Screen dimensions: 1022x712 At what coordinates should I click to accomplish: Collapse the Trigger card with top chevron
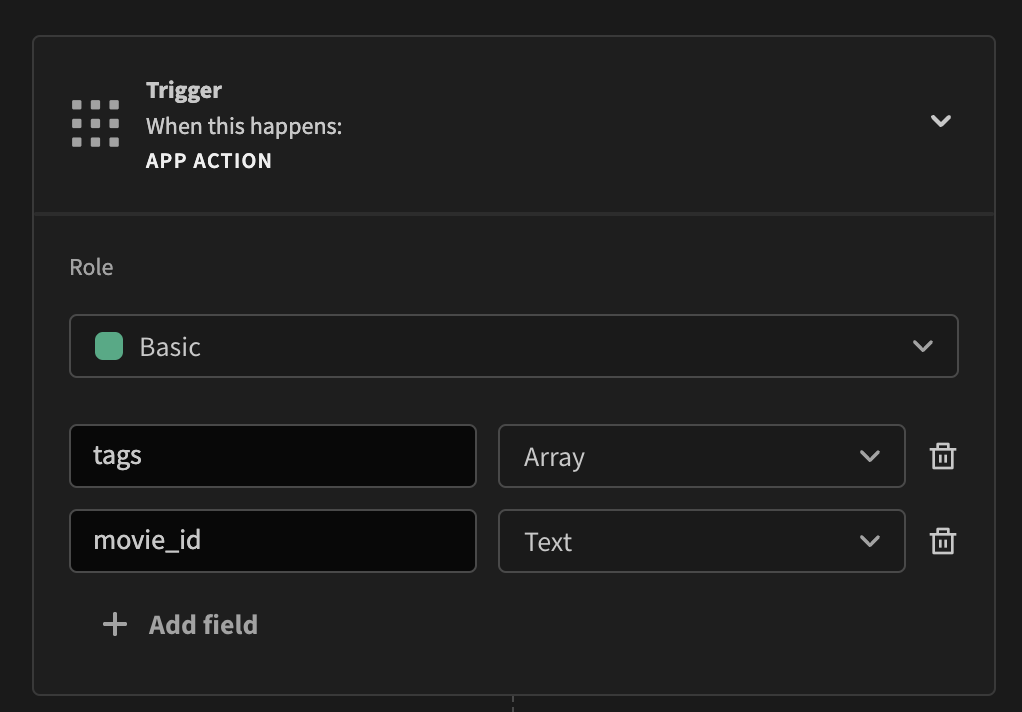[x=940, y=120]
